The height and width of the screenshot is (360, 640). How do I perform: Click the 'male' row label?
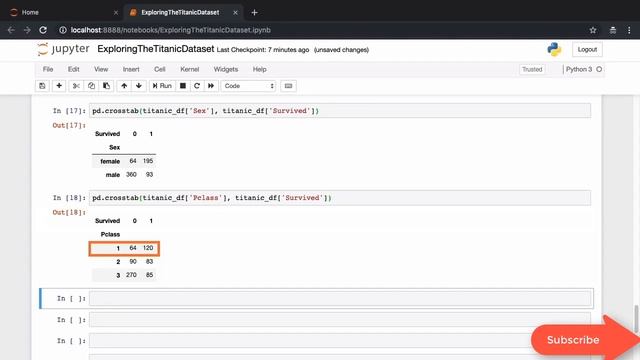point(113,175)
